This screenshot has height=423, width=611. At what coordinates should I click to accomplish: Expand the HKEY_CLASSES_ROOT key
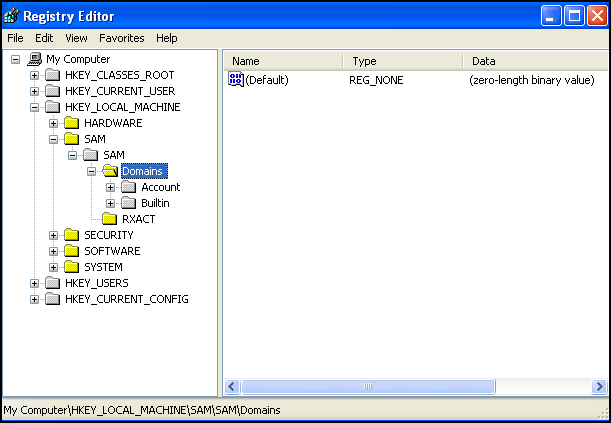34,76
